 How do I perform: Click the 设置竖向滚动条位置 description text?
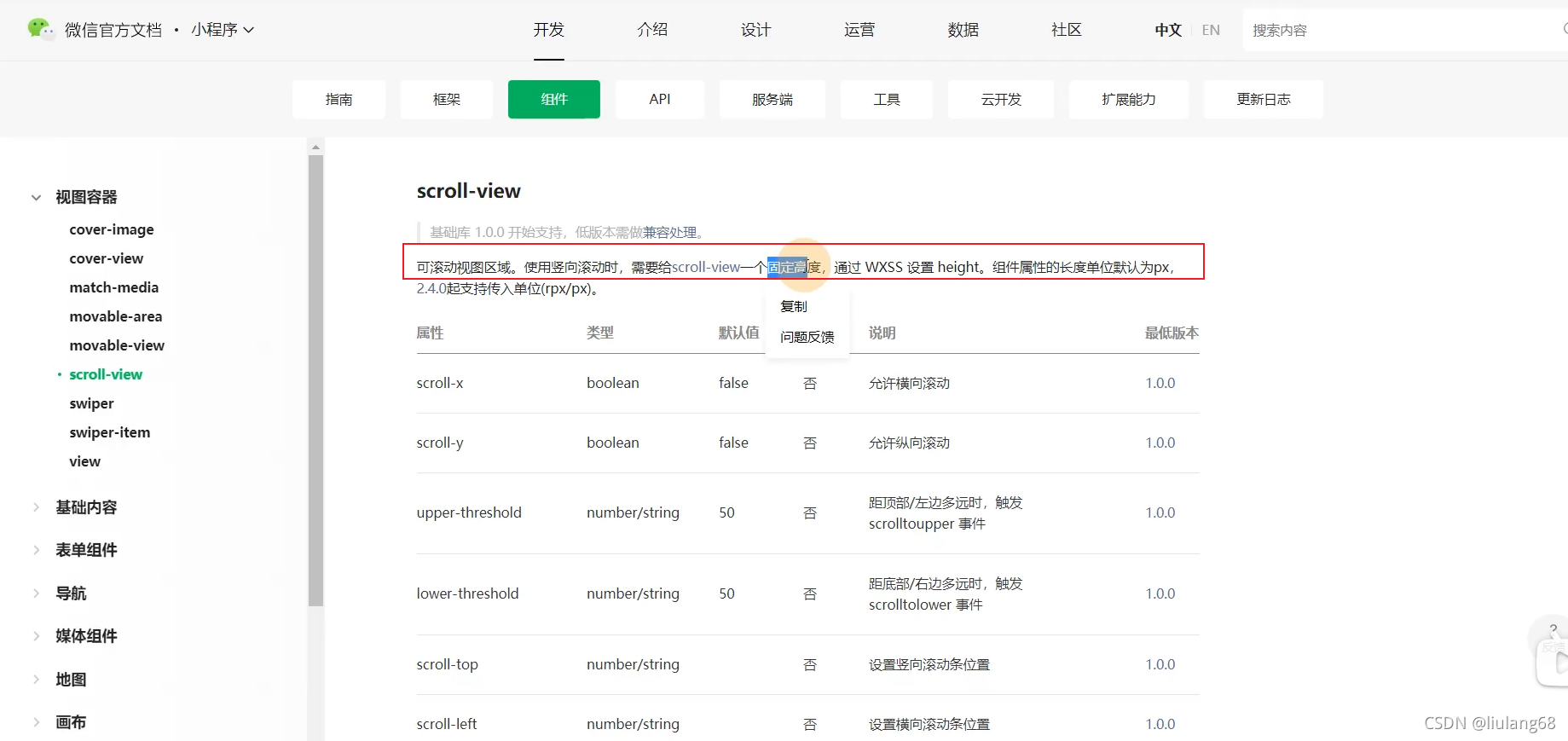(929, 664)
